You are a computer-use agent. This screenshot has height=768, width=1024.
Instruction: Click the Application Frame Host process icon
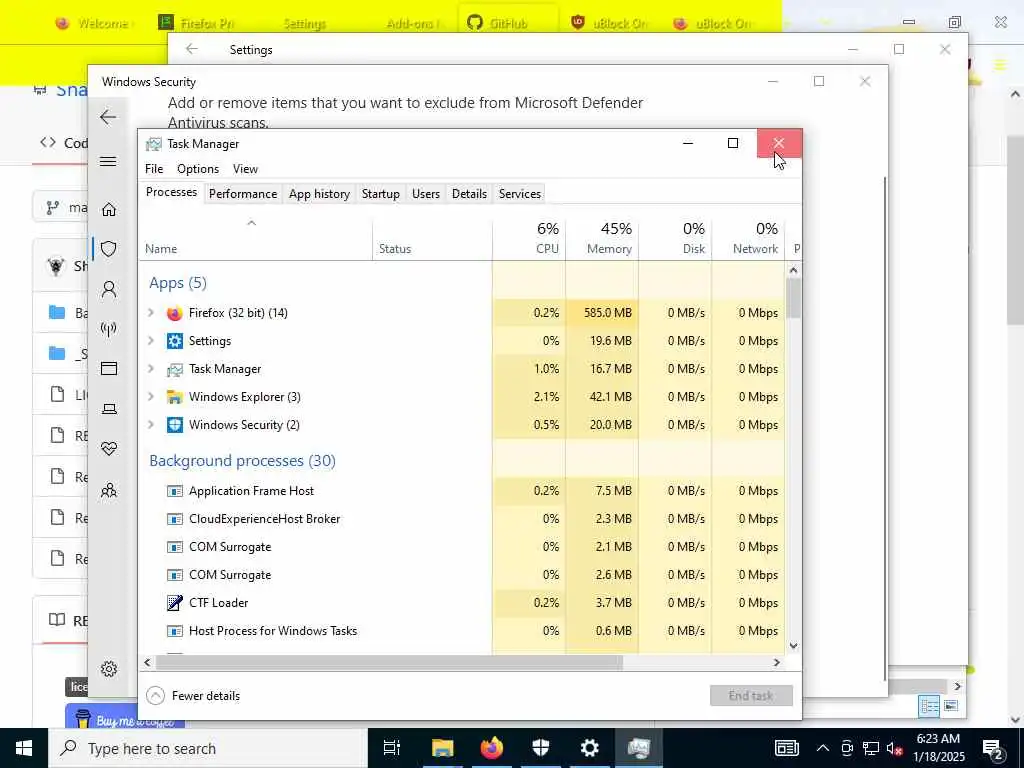[x=174, y=491]
